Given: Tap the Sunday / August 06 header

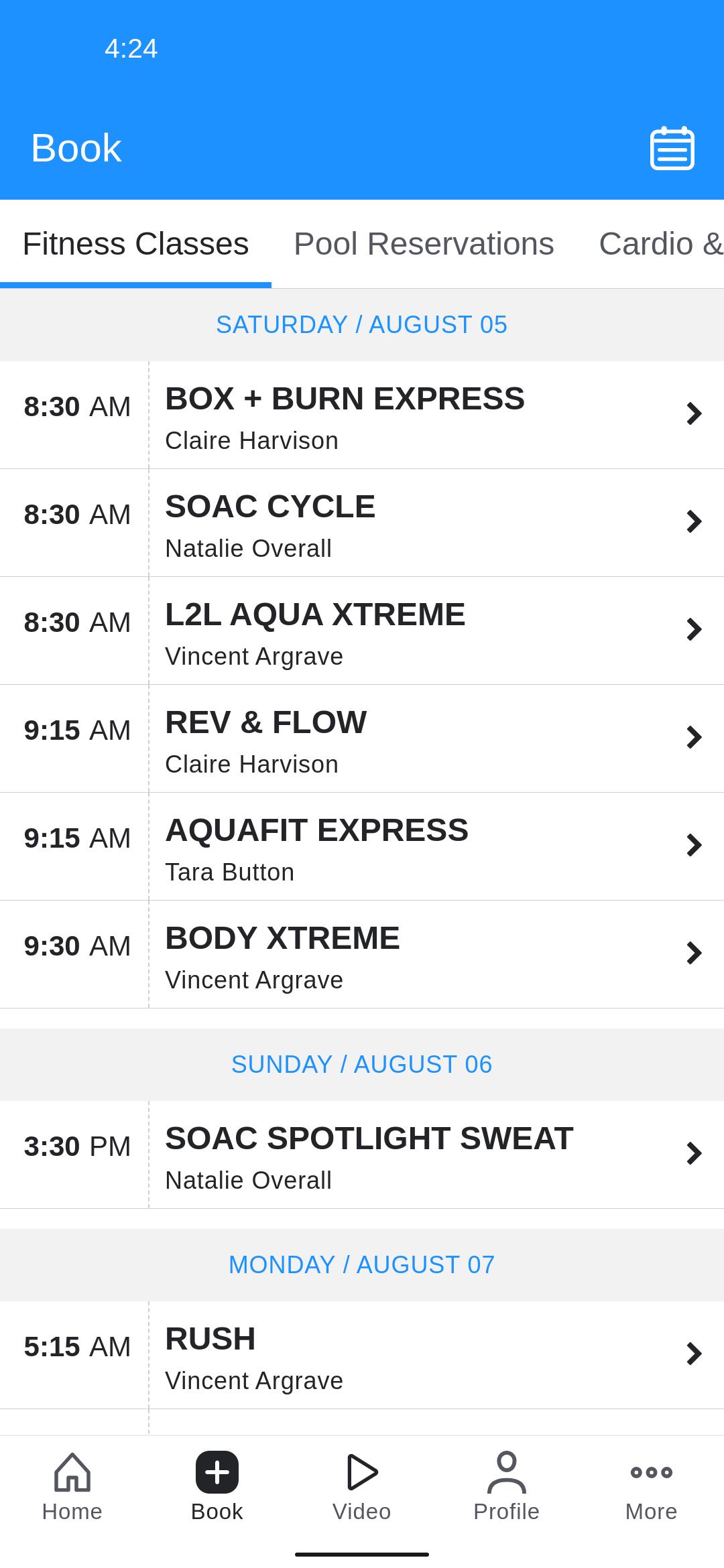Looking at the screenshot, I should (x=362, y=1065).
